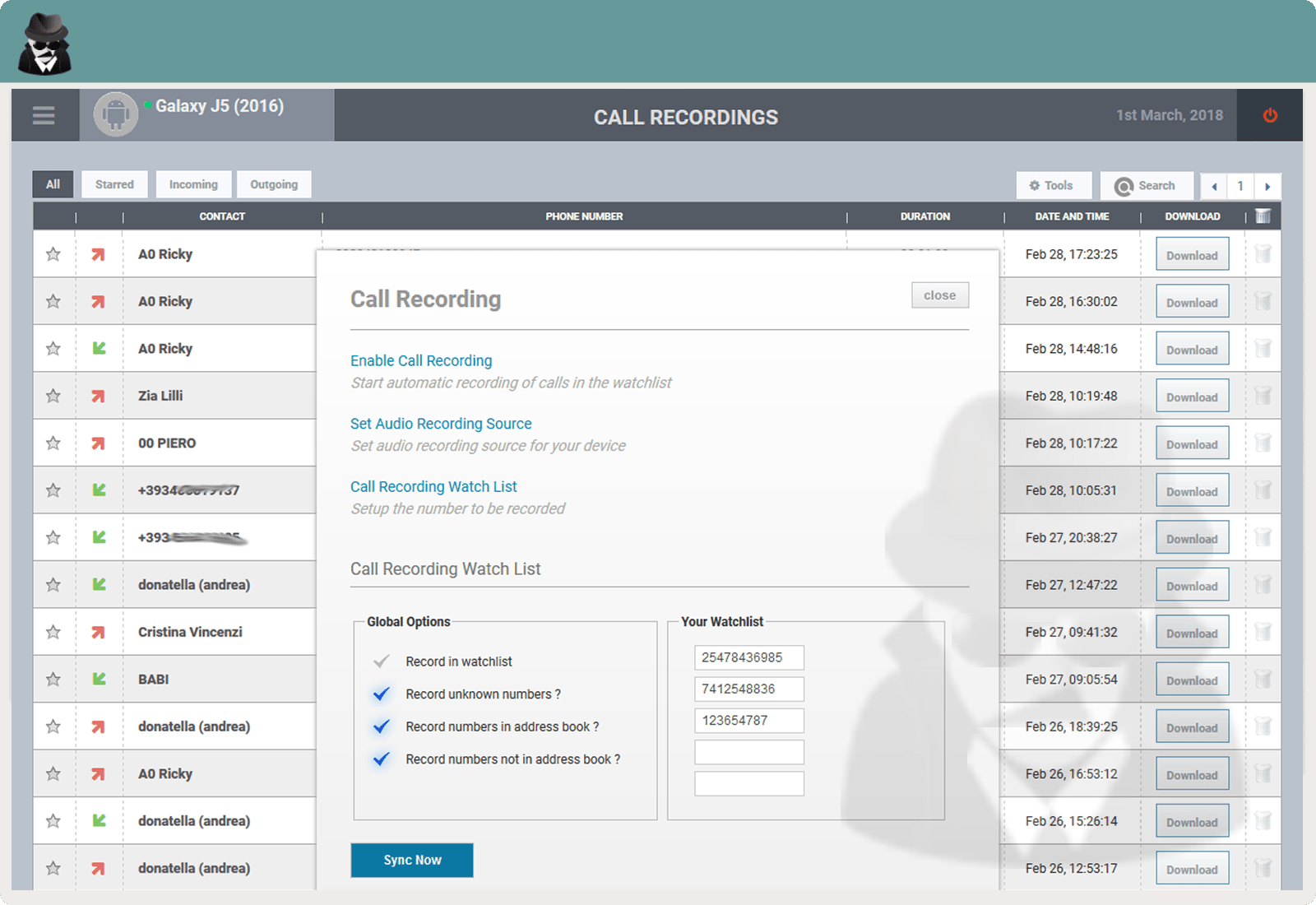1316x905 pixels.
Task: Click the delete-all trash icon in the header row
Action: point(1263,216)
